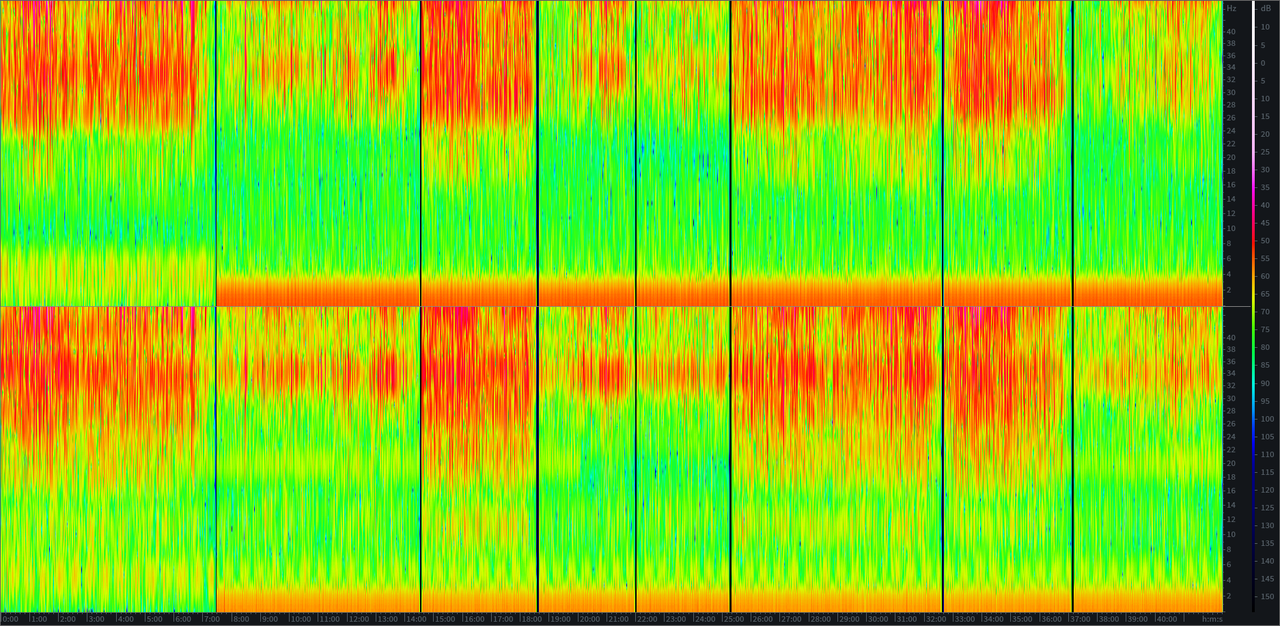This screenshot has width=1280, height=626.
Task: Click the 37:00 mark on the time ruler
Action: point(1082,619)
